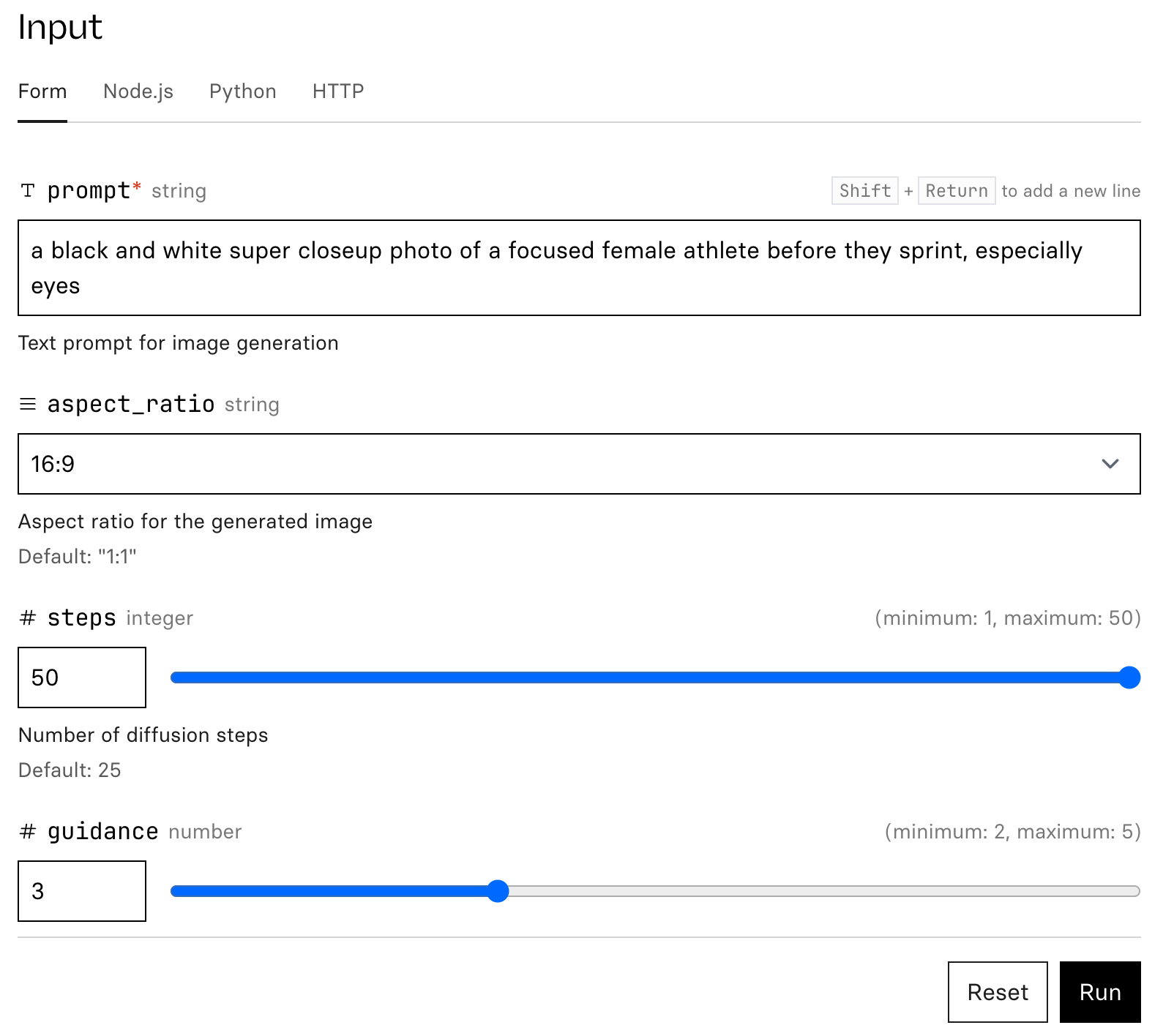Click the hash icon beside guidance
This screenshot has height=1036, width=1174.
coord(28,832)
